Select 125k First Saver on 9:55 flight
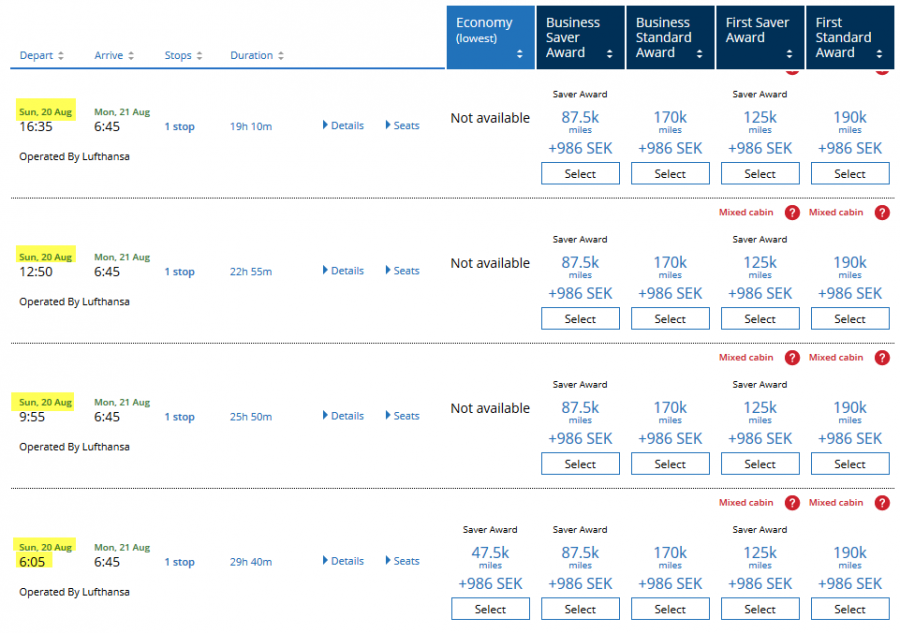Screen dimensions: 900x633 (x=760, y=464)
